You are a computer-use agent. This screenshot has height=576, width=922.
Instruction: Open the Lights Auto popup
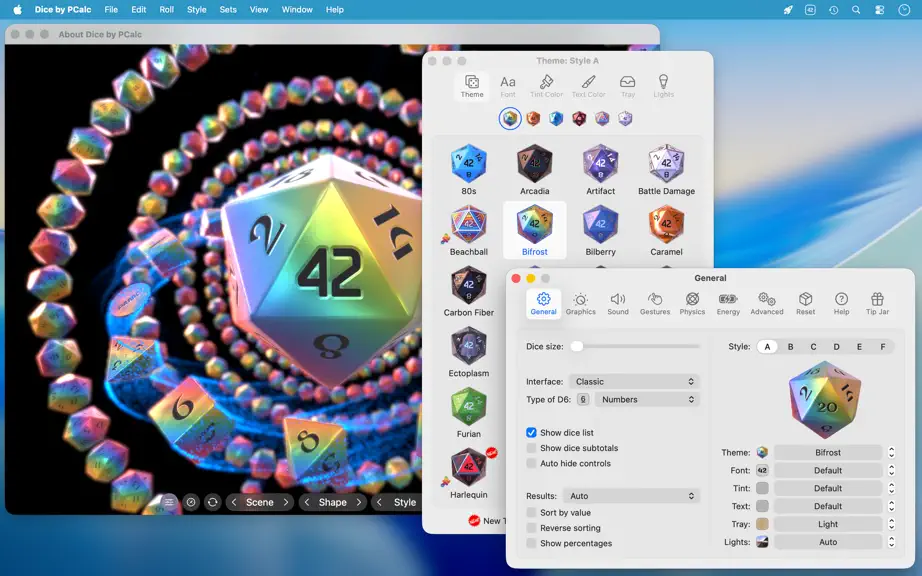click(828, 542)
